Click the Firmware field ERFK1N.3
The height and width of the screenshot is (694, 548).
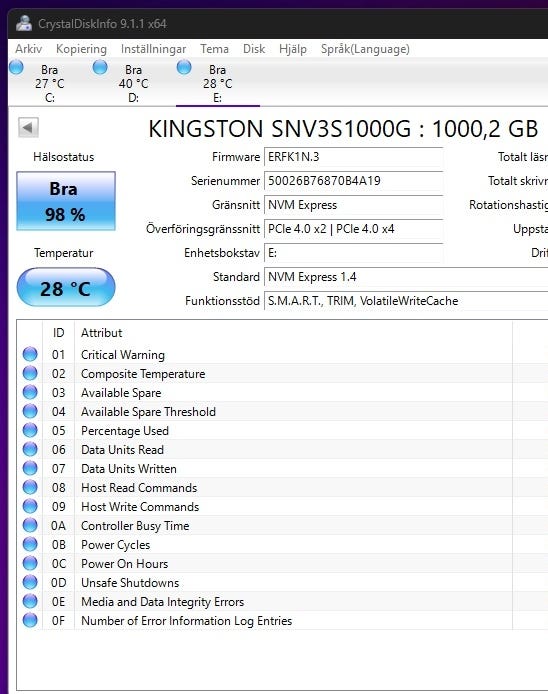354,157
